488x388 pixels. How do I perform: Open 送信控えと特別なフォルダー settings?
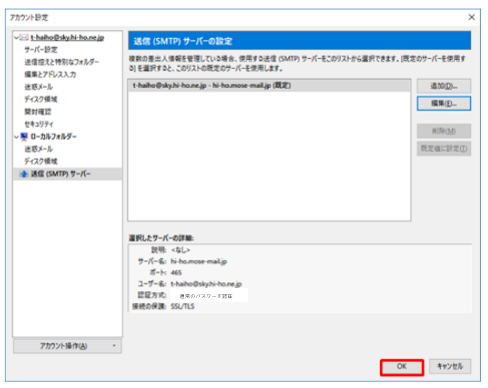tap(61, 62)
